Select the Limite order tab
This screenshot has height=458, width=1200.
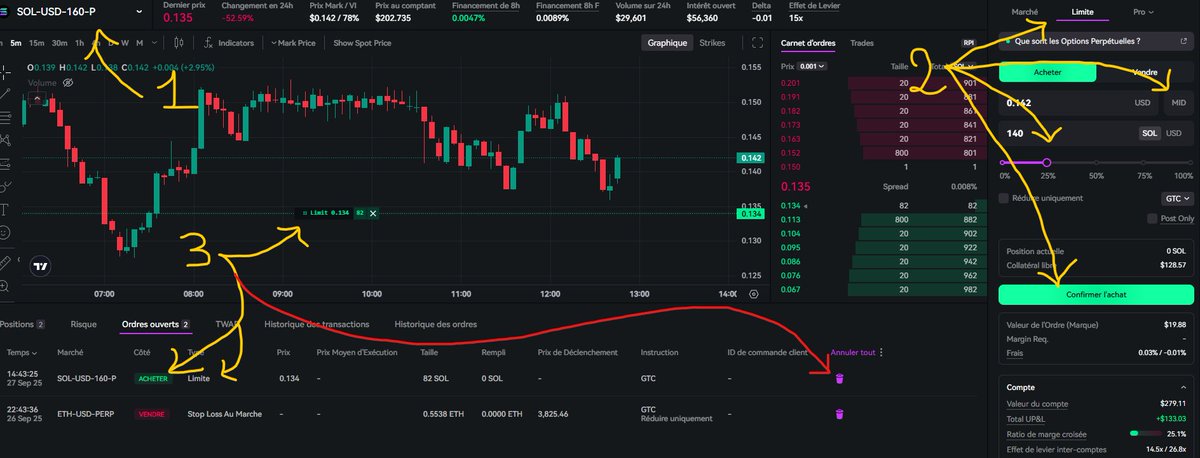pyautogui.click(x=1082, y=12)
